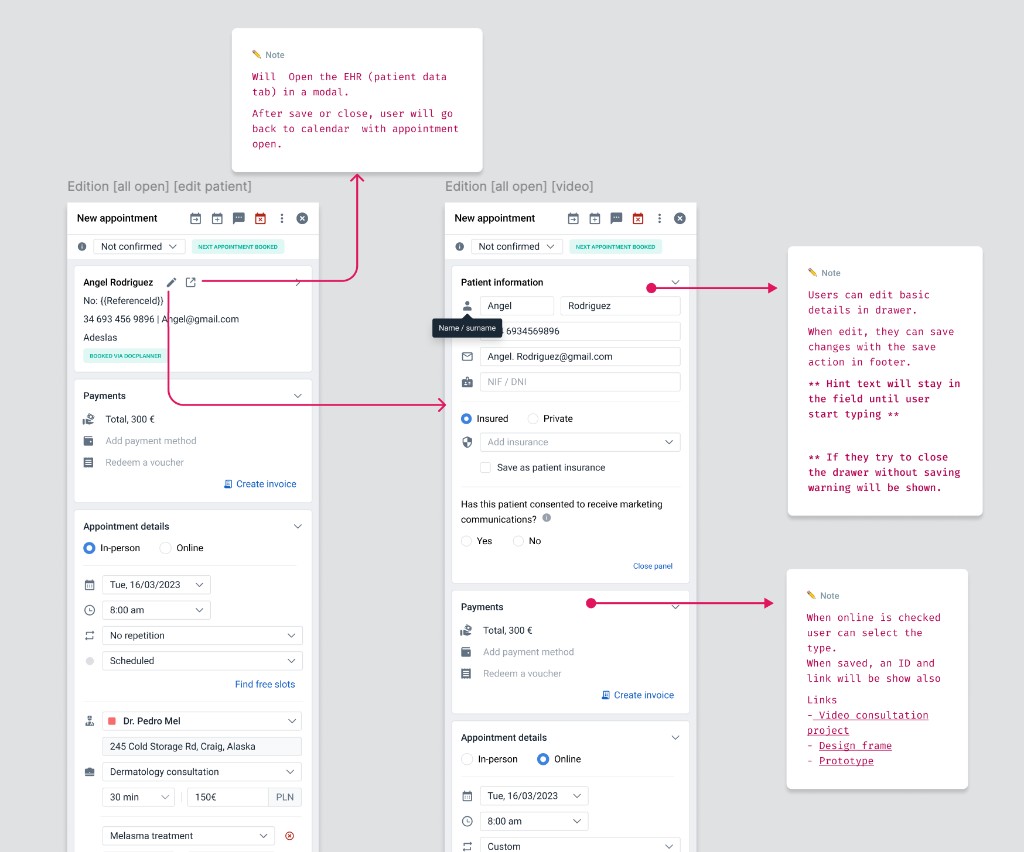
Task: Check Save as patient insurance checkbox
Action: pyautogui.click(x=485, y=467)
